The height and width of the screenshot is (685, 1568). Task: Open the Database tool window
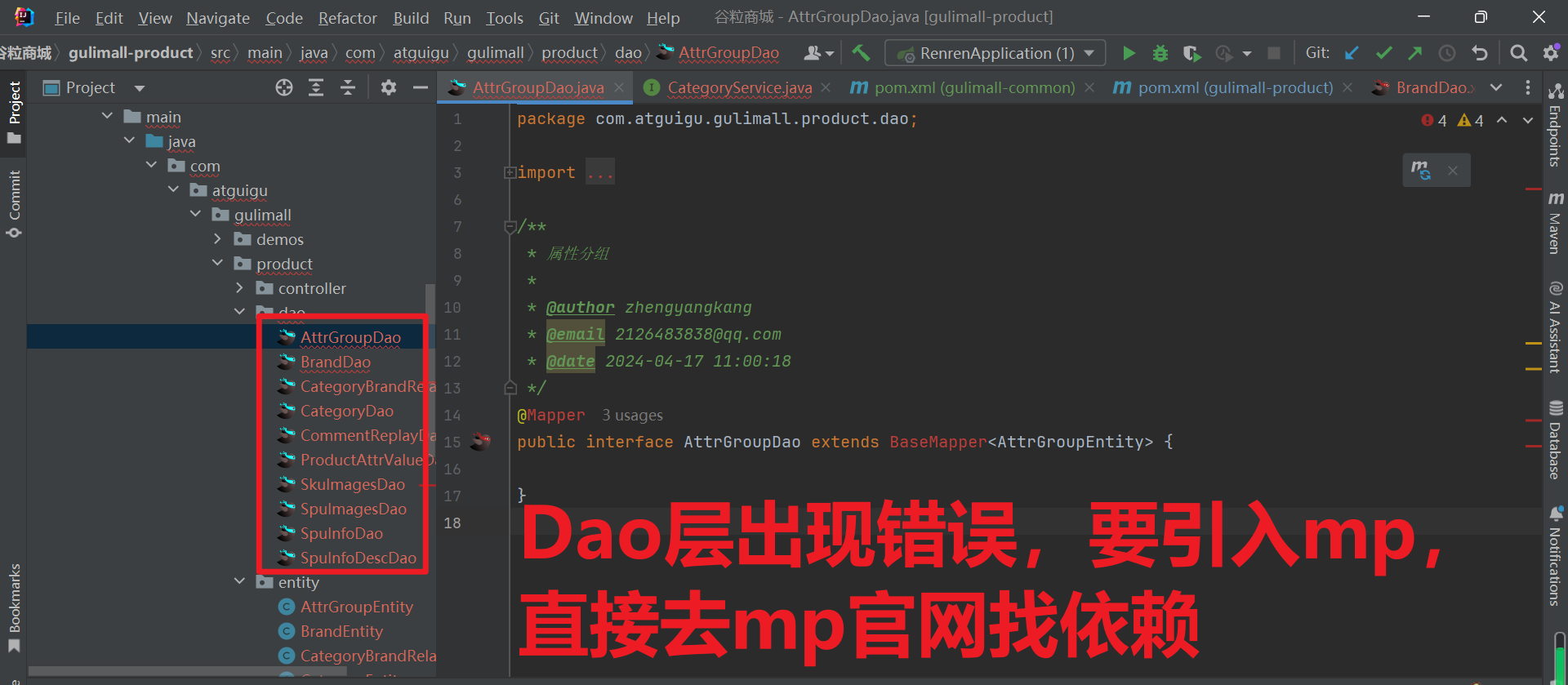click(1556, 440)
